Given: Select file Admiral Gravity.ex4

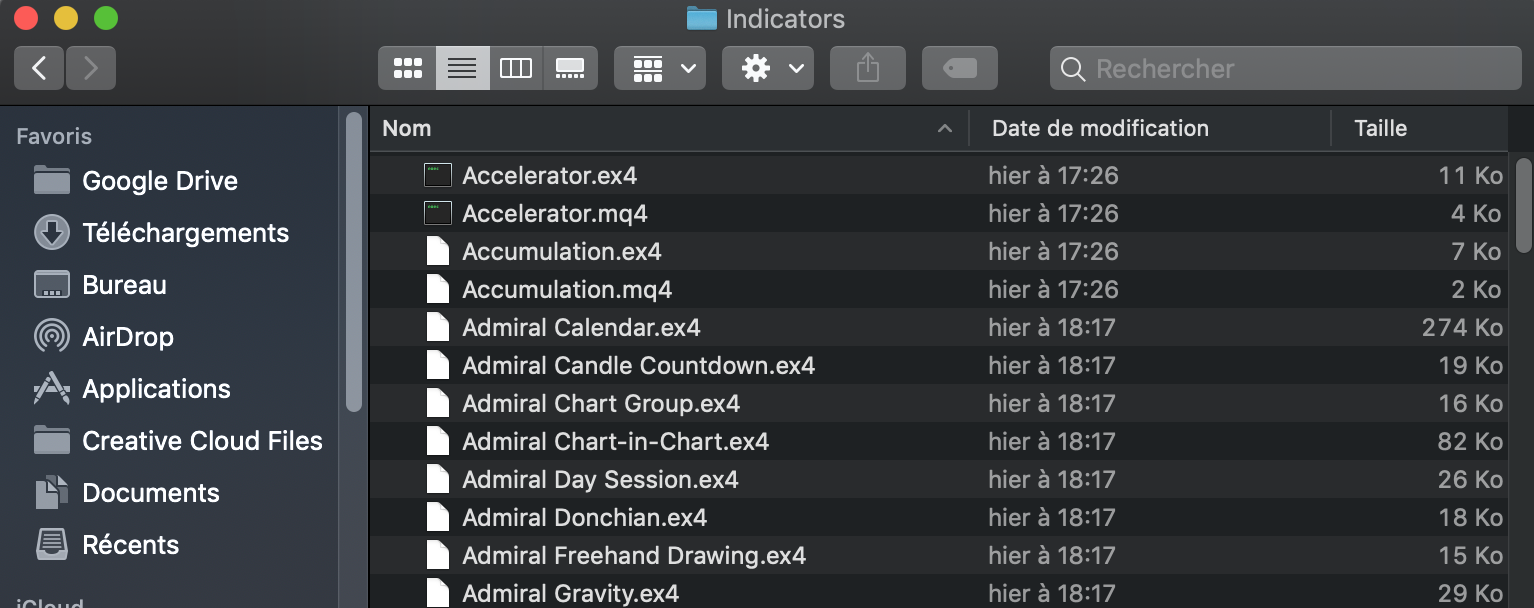Looking at the screenshot, I should [938, 592].
